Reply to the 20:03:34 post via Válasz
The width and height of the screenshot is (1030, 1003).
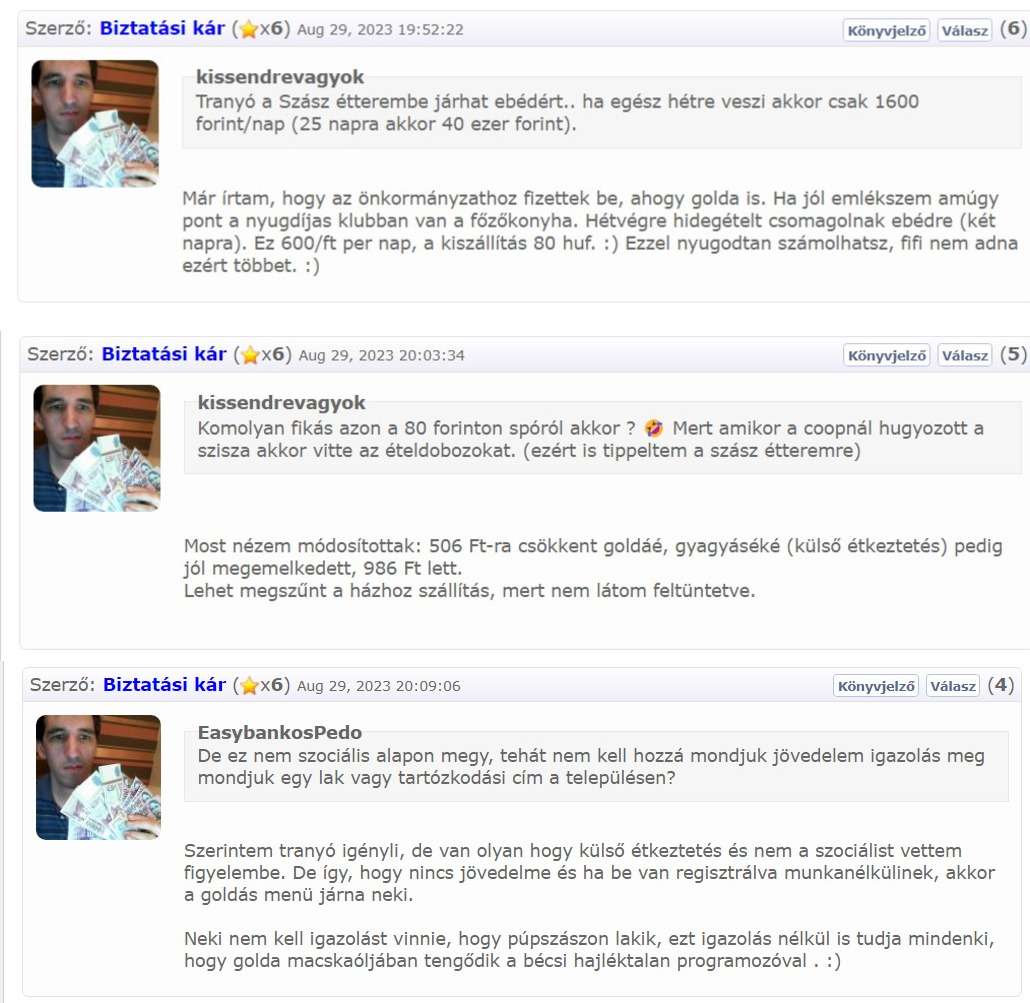[x=964, y=355]
